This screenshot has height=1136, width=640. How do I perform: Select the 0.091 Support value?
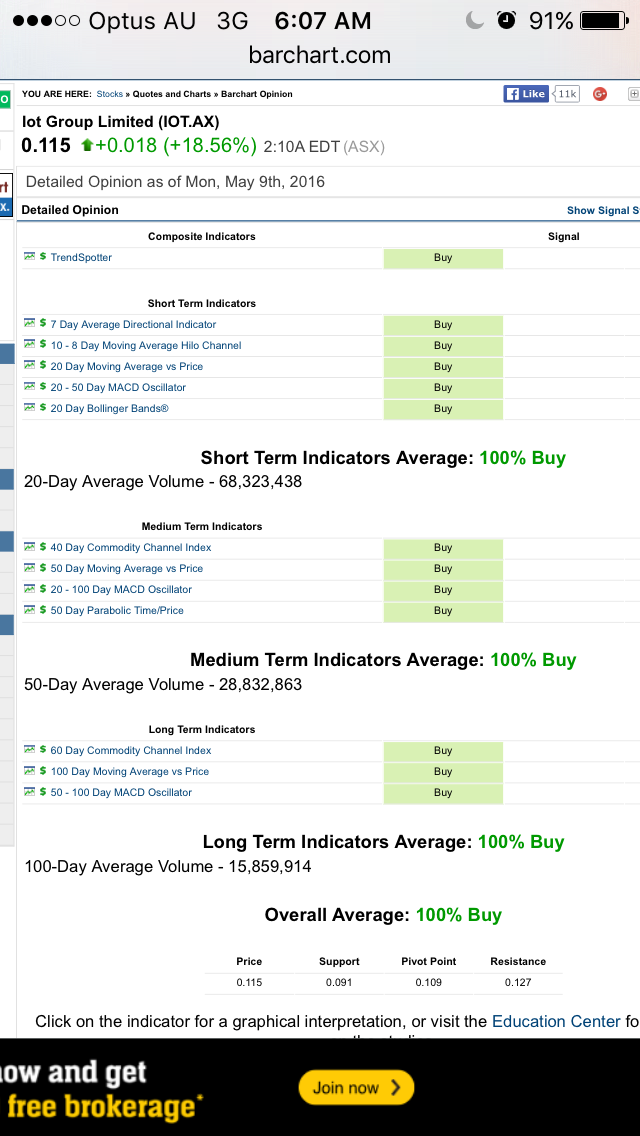(339, 982)
